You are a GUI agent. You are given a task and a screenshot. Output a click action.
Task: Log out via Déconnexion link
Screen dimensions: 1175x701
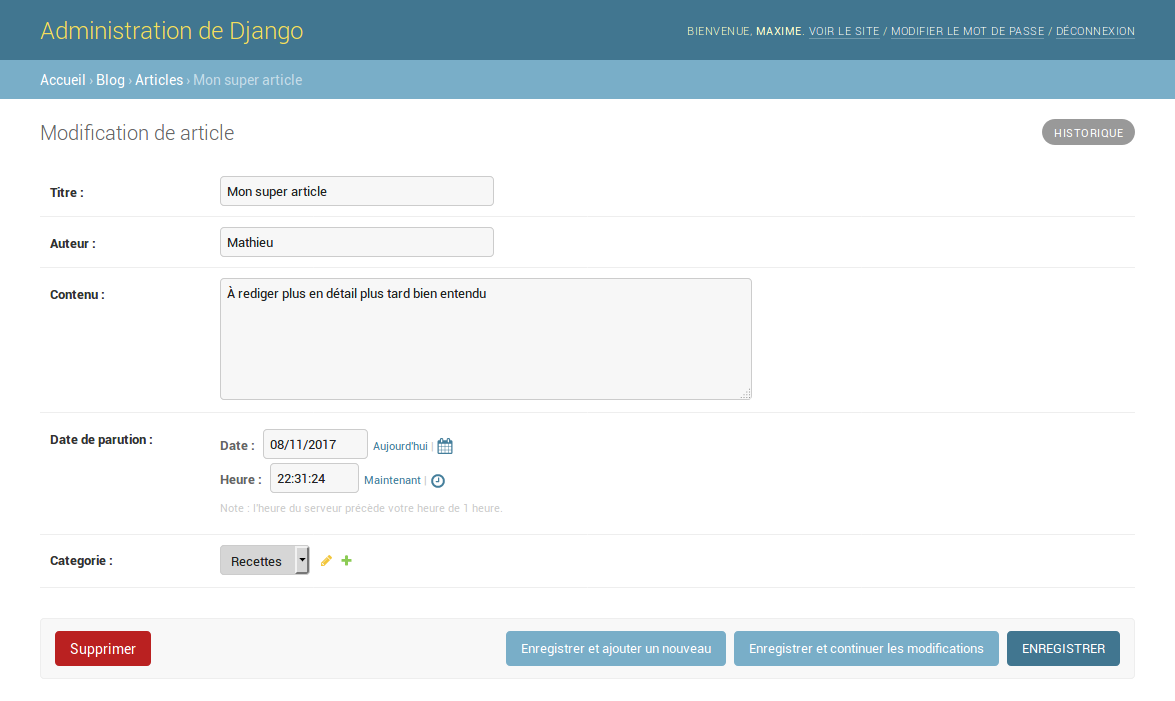click(1096, 31)
